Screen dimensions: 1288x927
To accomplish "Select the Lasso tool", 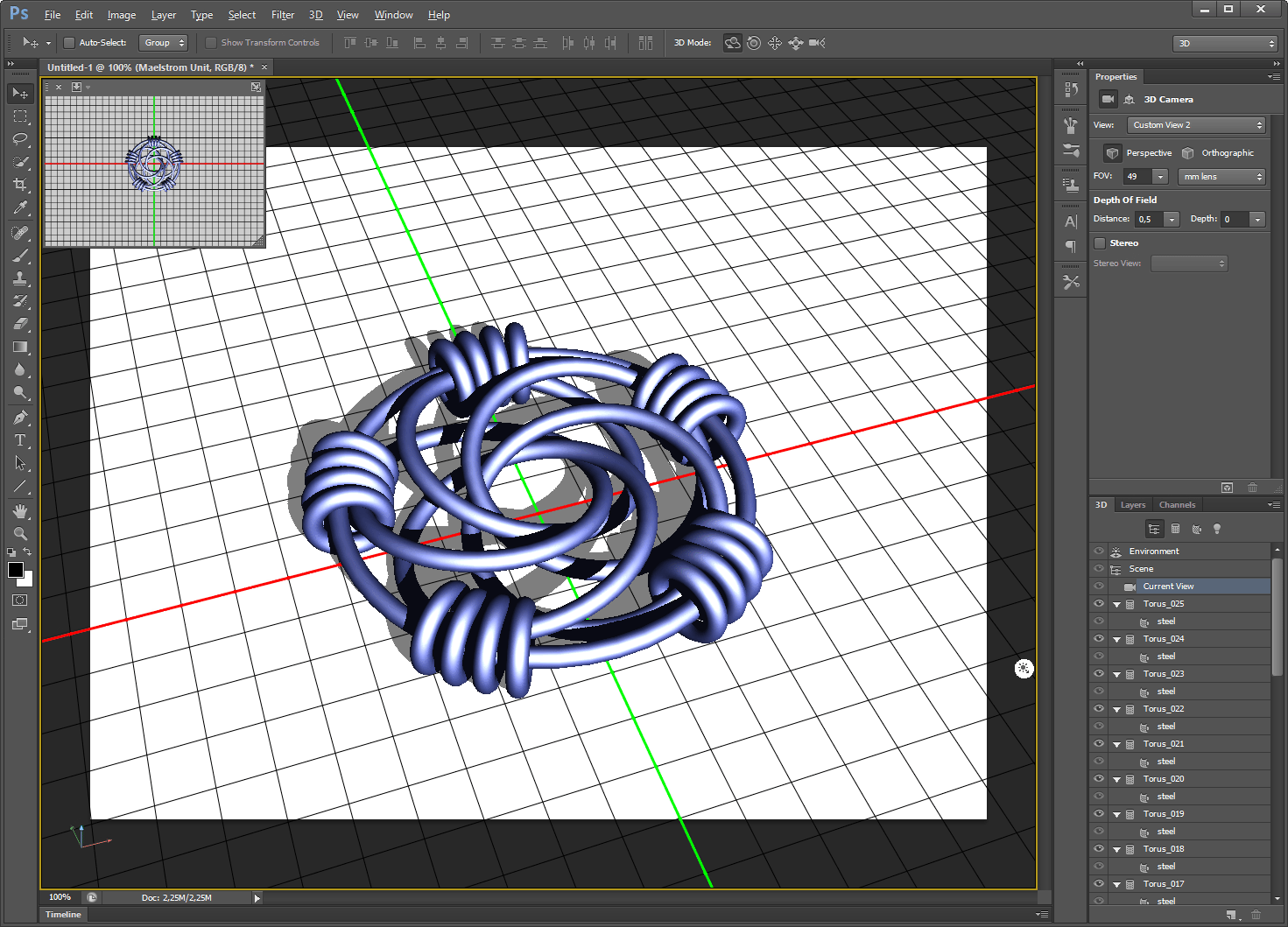I will [x=20, y=138].
